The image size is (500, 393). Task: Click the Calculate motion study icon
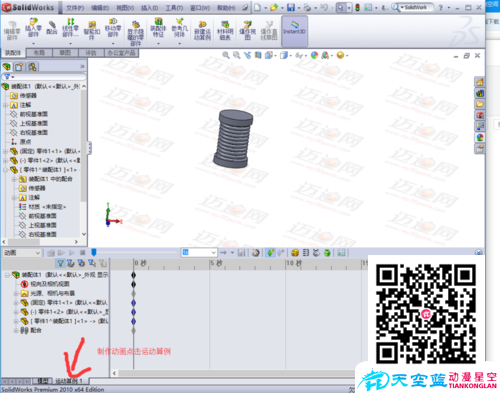tap(51, 253)
